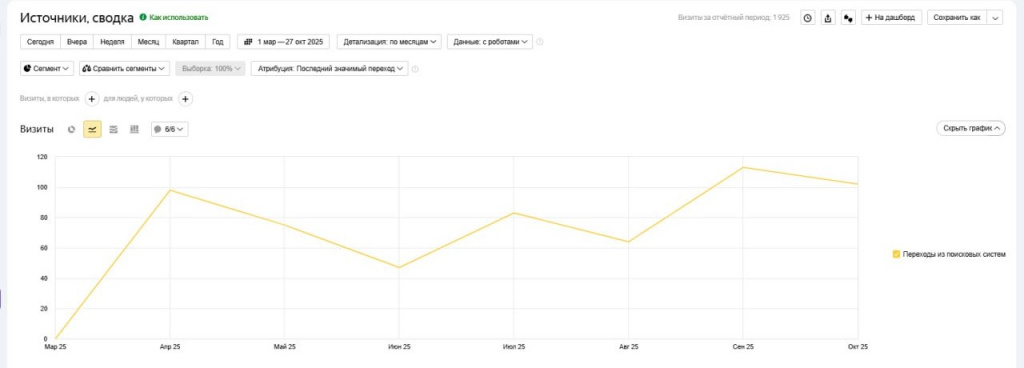
Task: Click Переходы из поисковых систем legend label
Action: pyautogui.click(x=954, y=254)
